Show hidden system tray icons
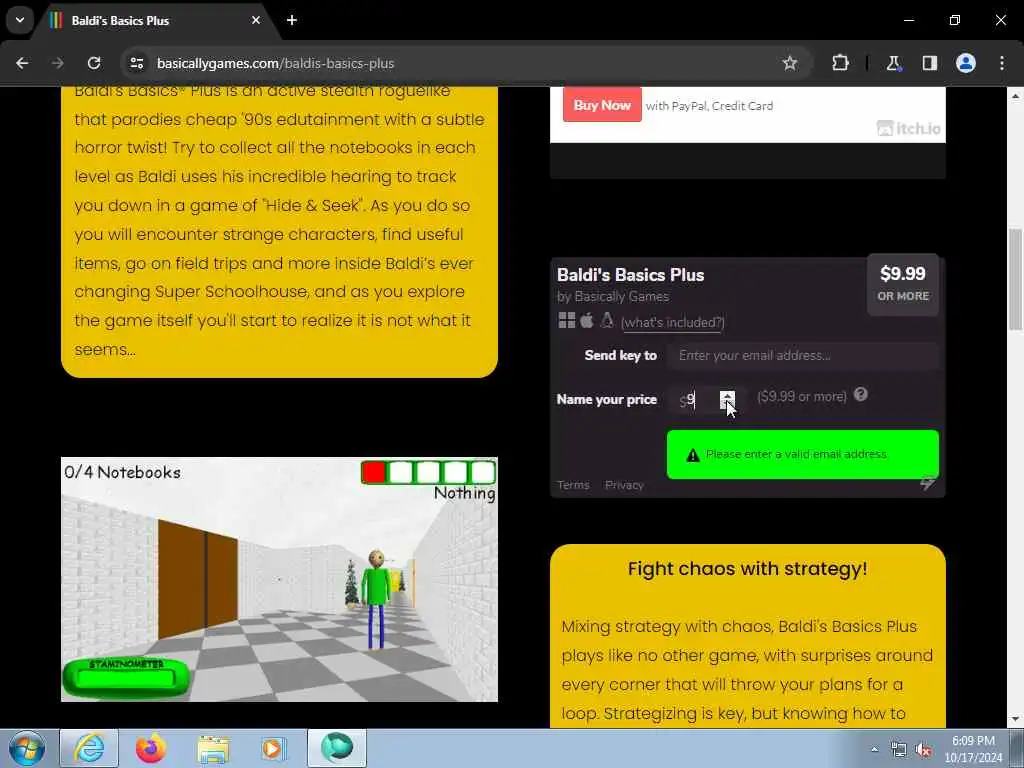The width and height of the screenshot is (1024, 768). point(874,749)
